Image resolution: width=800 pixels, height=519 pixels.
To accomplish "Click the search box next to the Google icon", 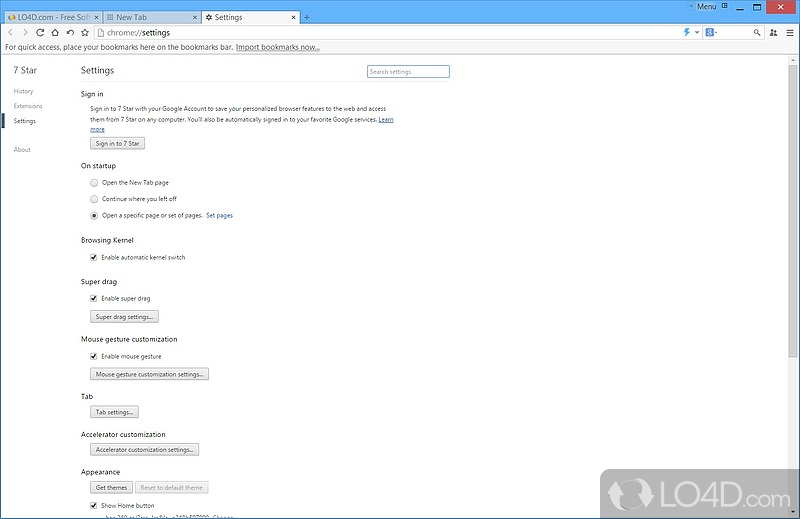I will 735,32.
